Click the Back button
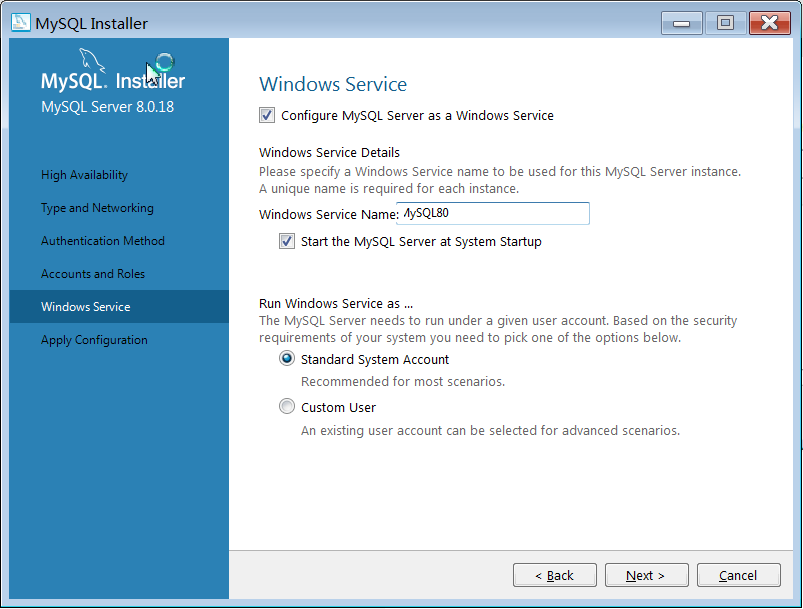This screenshot has height=609, width=803. [x=555, y=575]
